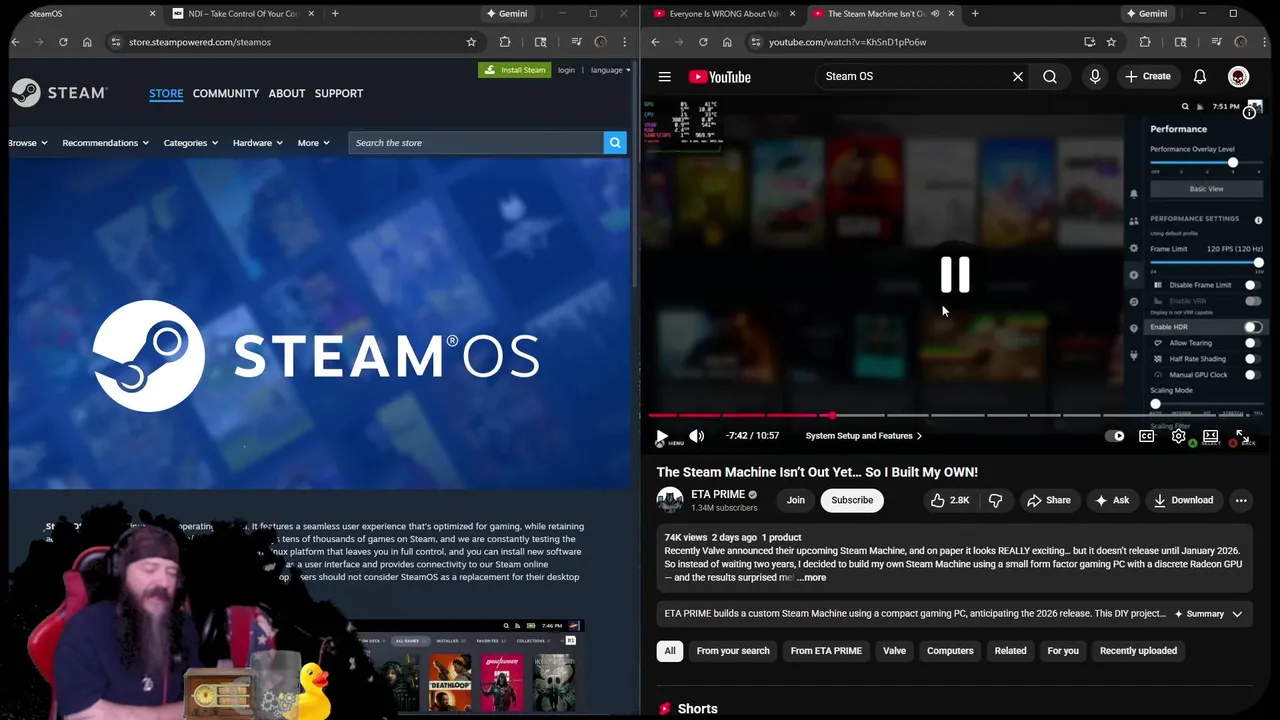1280x720 pixels.
Task: Switch to the NDI browser tab
Action: pyautogui.click(x=243, y=14)
